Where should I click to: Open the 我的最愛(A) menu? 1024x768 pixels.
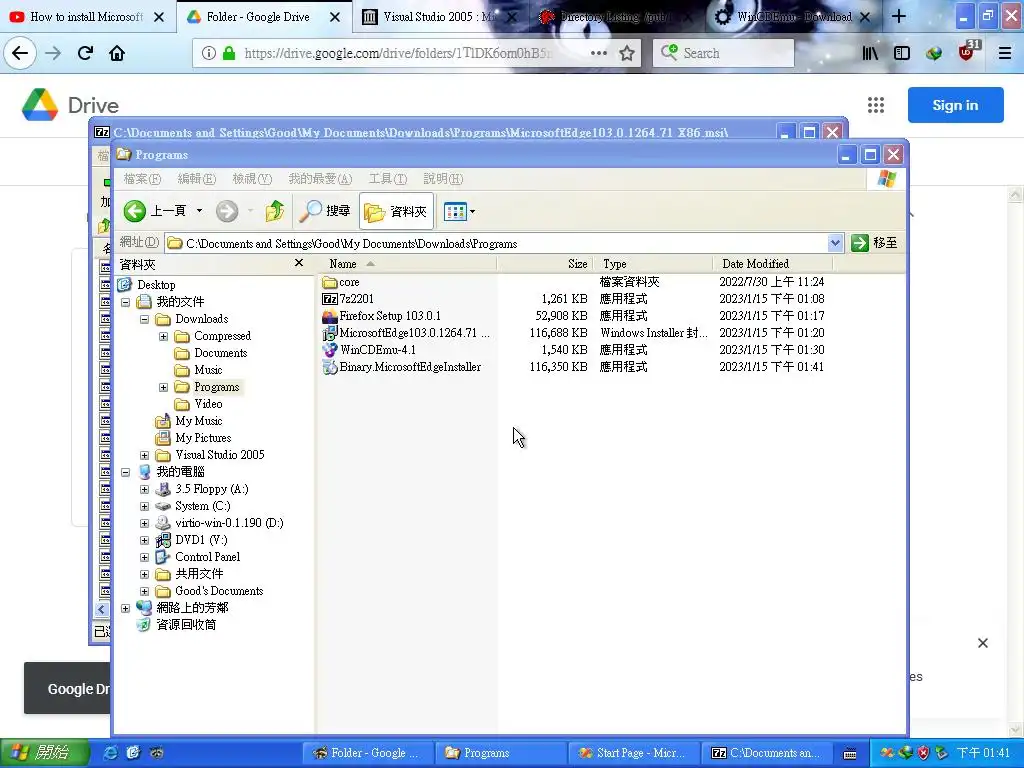click(x=320, y=179)
